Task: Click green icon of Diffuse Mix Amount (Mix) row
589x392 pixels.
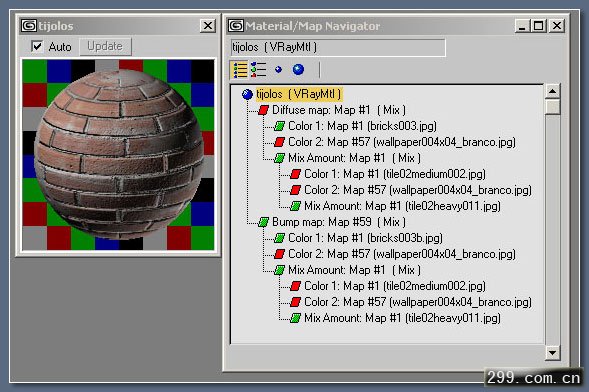Action: point(279,158)
